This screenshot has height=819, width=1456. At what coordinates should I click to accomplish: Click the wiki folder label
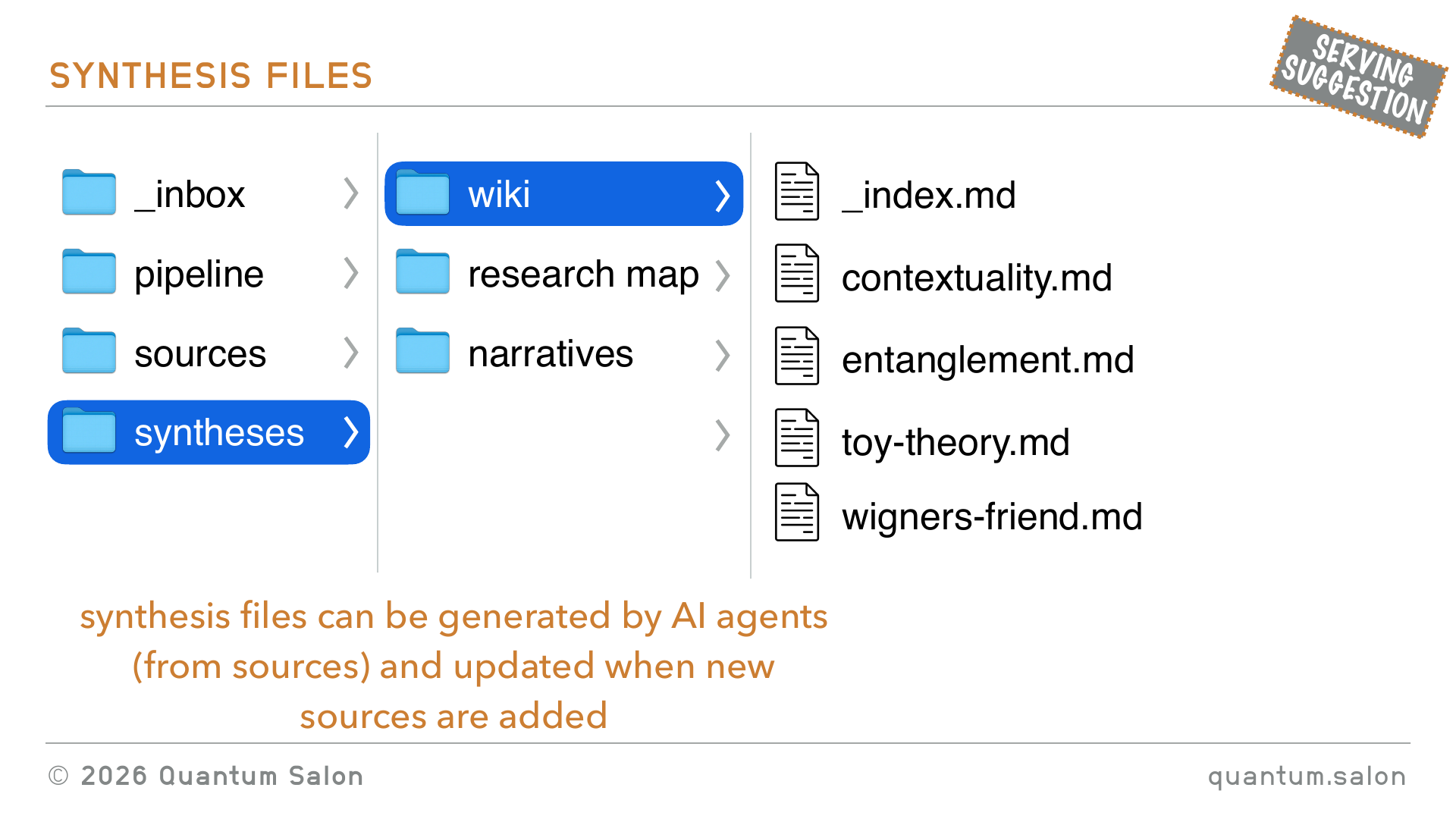[x=498, y=194]
